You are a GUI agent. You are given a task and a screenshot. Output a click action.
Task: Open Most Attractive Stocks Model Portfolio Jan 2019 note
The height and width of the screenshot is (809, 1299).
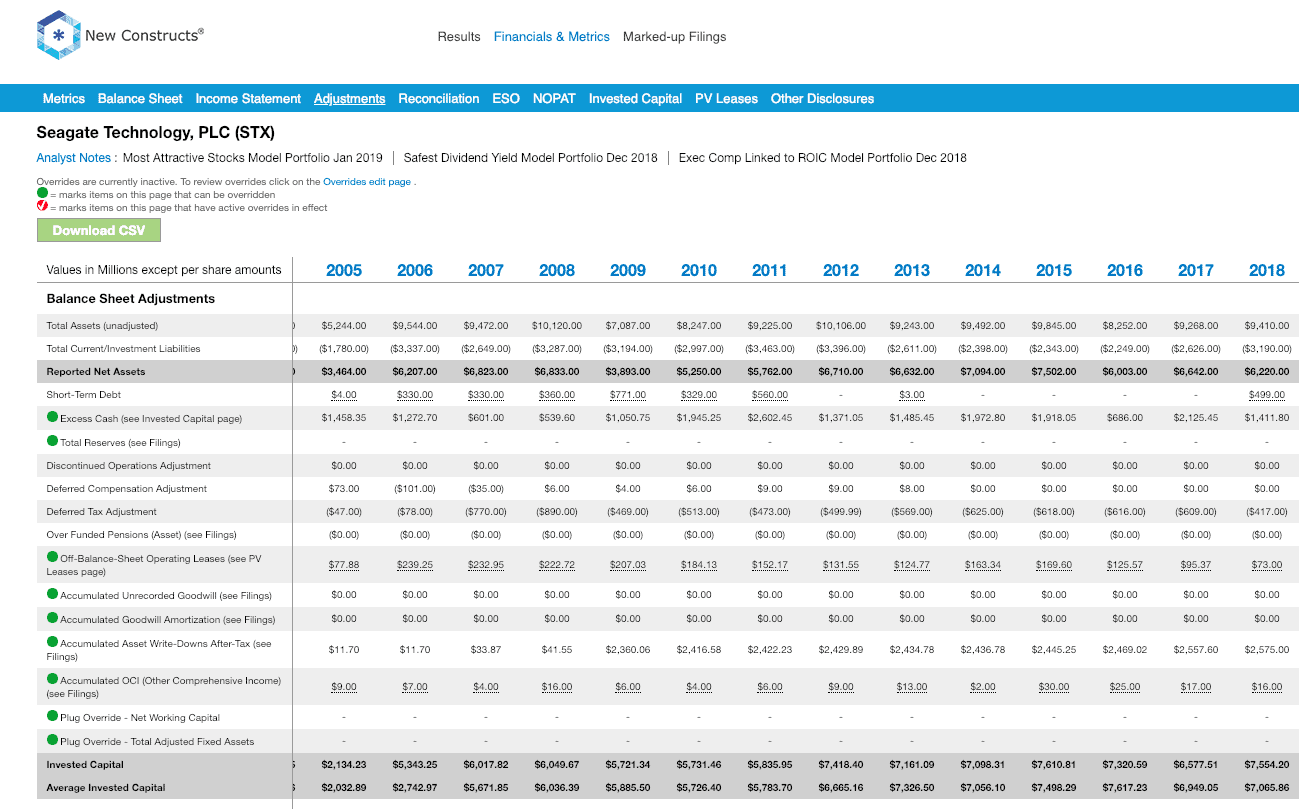[253, 158]
